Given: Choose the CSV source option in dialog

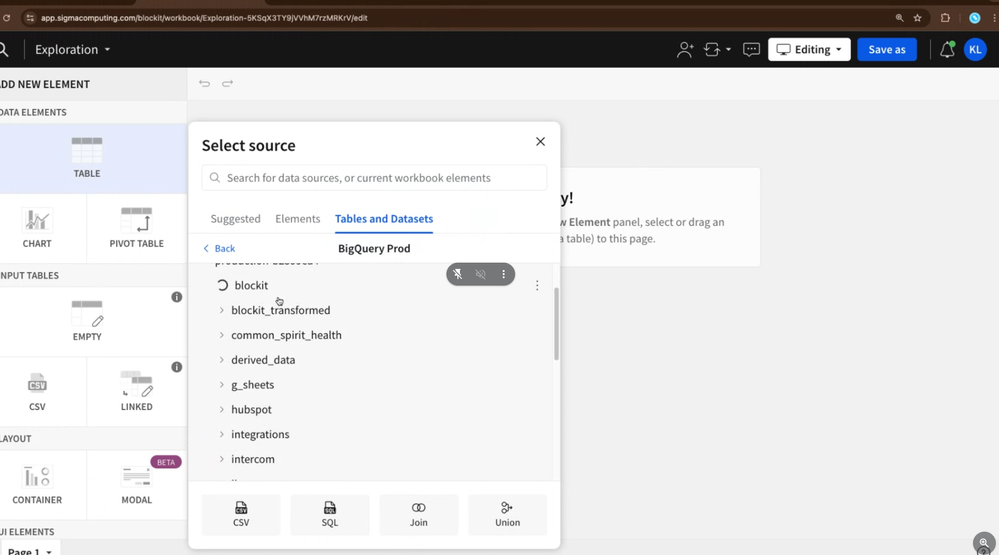Looking at the screenshot, I should coord(241,515).
